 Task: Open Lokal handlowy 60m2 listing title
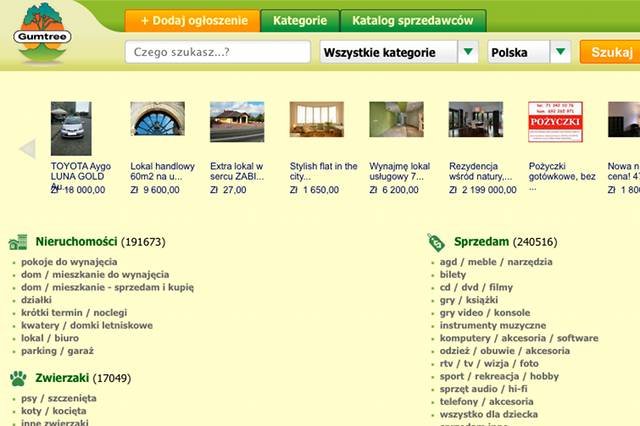pos(162,171)
